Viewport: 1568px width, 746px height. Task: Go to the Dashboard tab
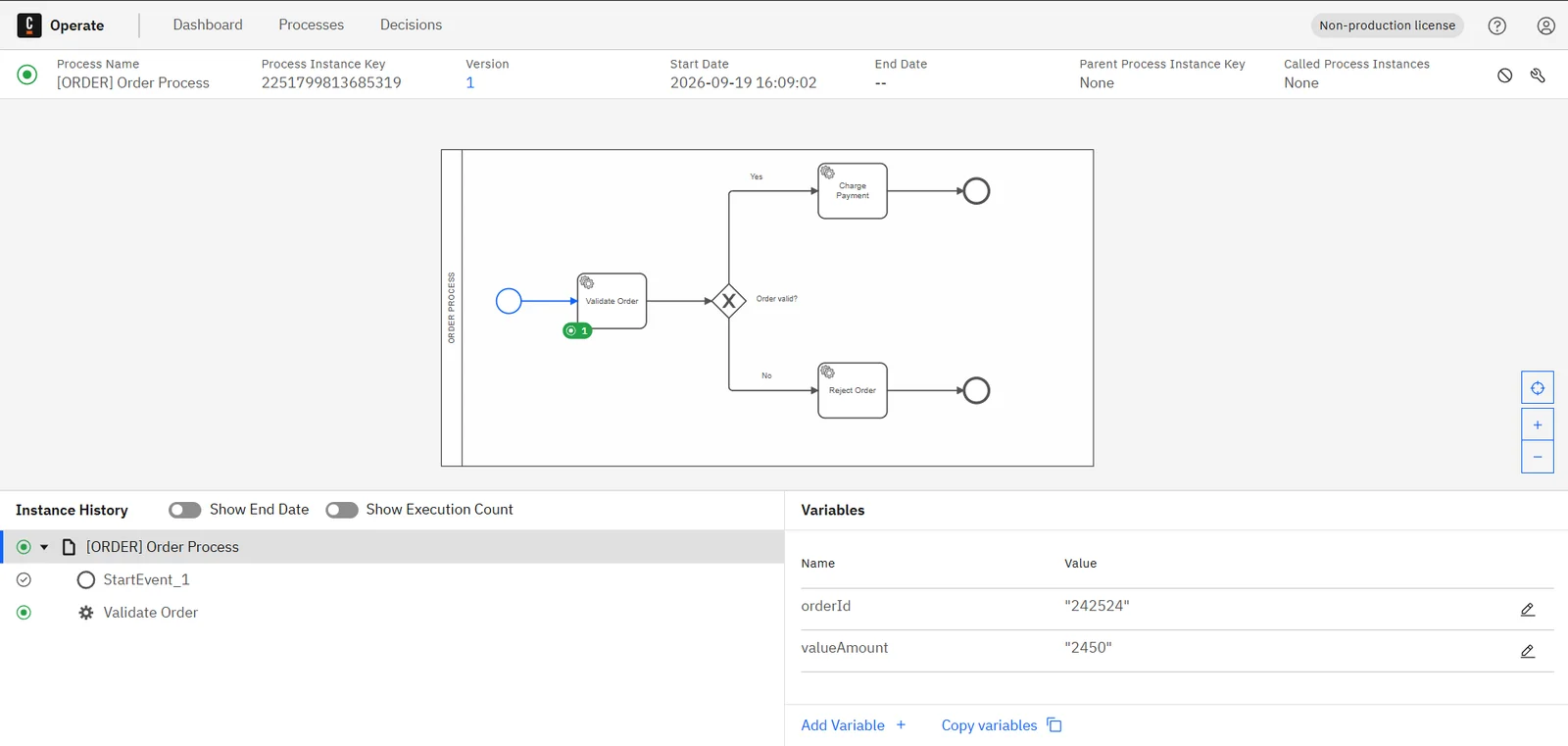pyautogui.click(x=208, y=25)
